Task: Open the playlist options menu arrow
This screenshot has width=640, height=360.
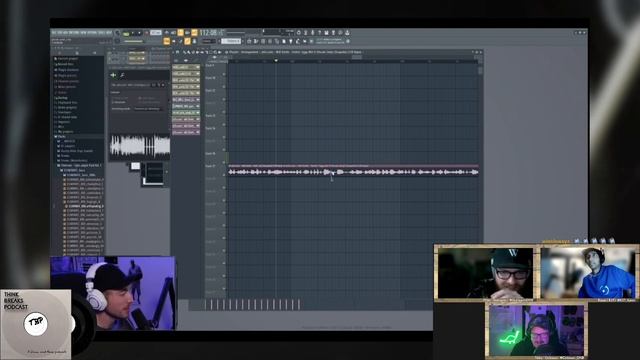Action: [x=173, y=52]
